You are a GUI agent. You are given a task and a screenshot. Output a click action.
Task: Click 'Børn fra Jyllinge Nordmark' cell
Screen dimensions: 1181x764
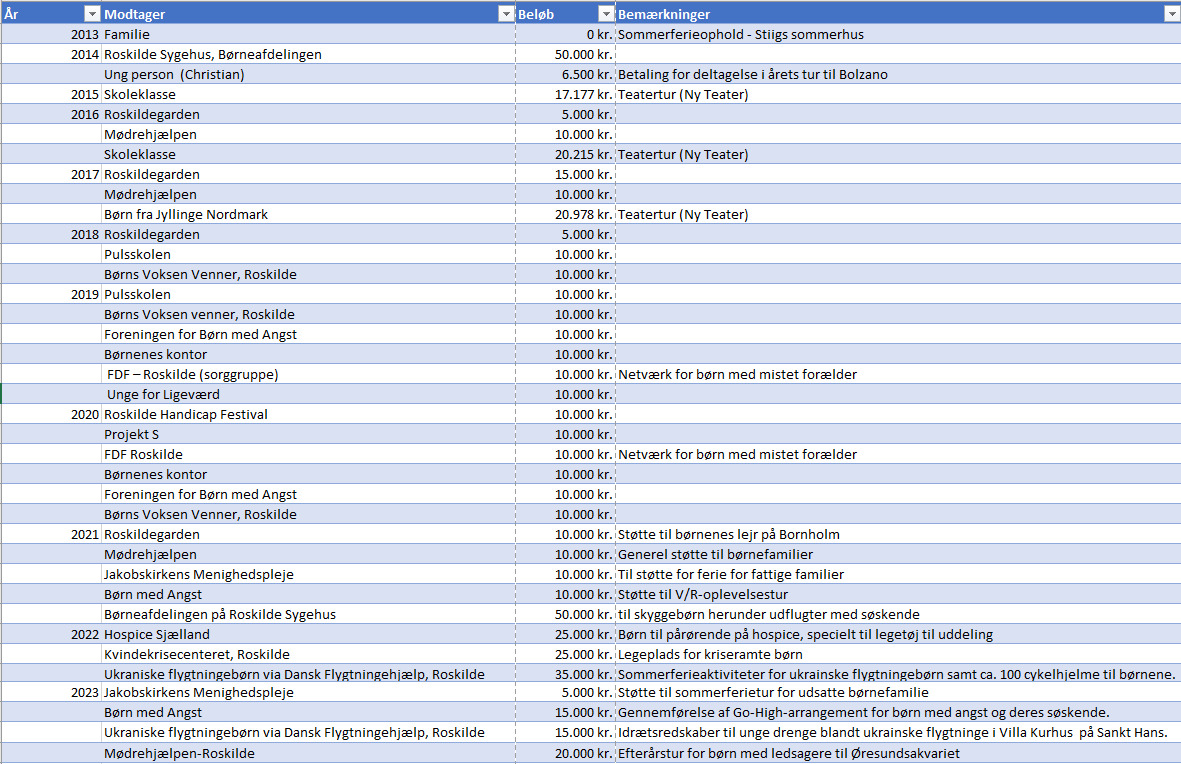tap(308, 214)
